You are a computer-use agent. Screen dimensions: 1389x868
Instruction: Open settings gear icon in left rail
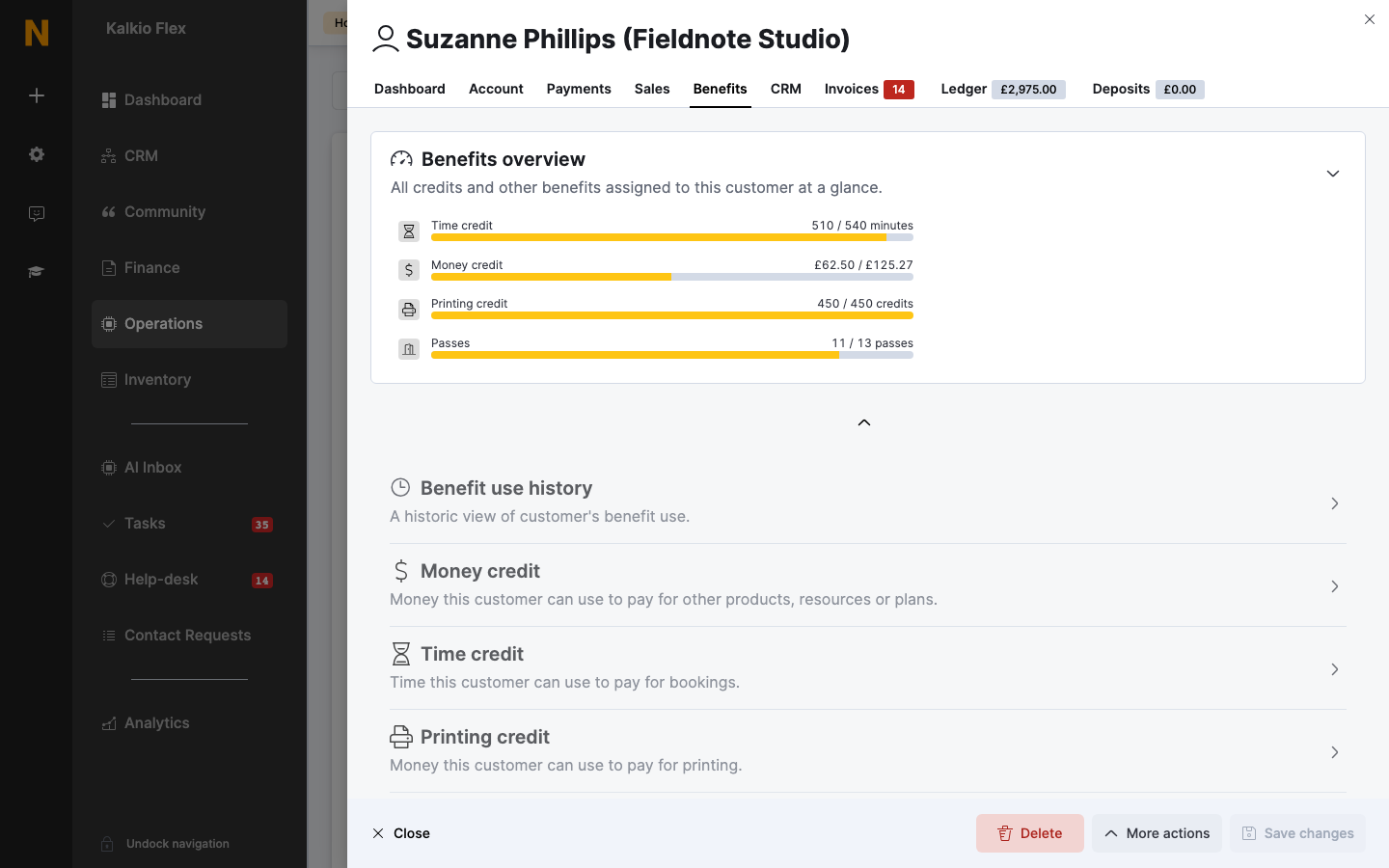[37, 154]
